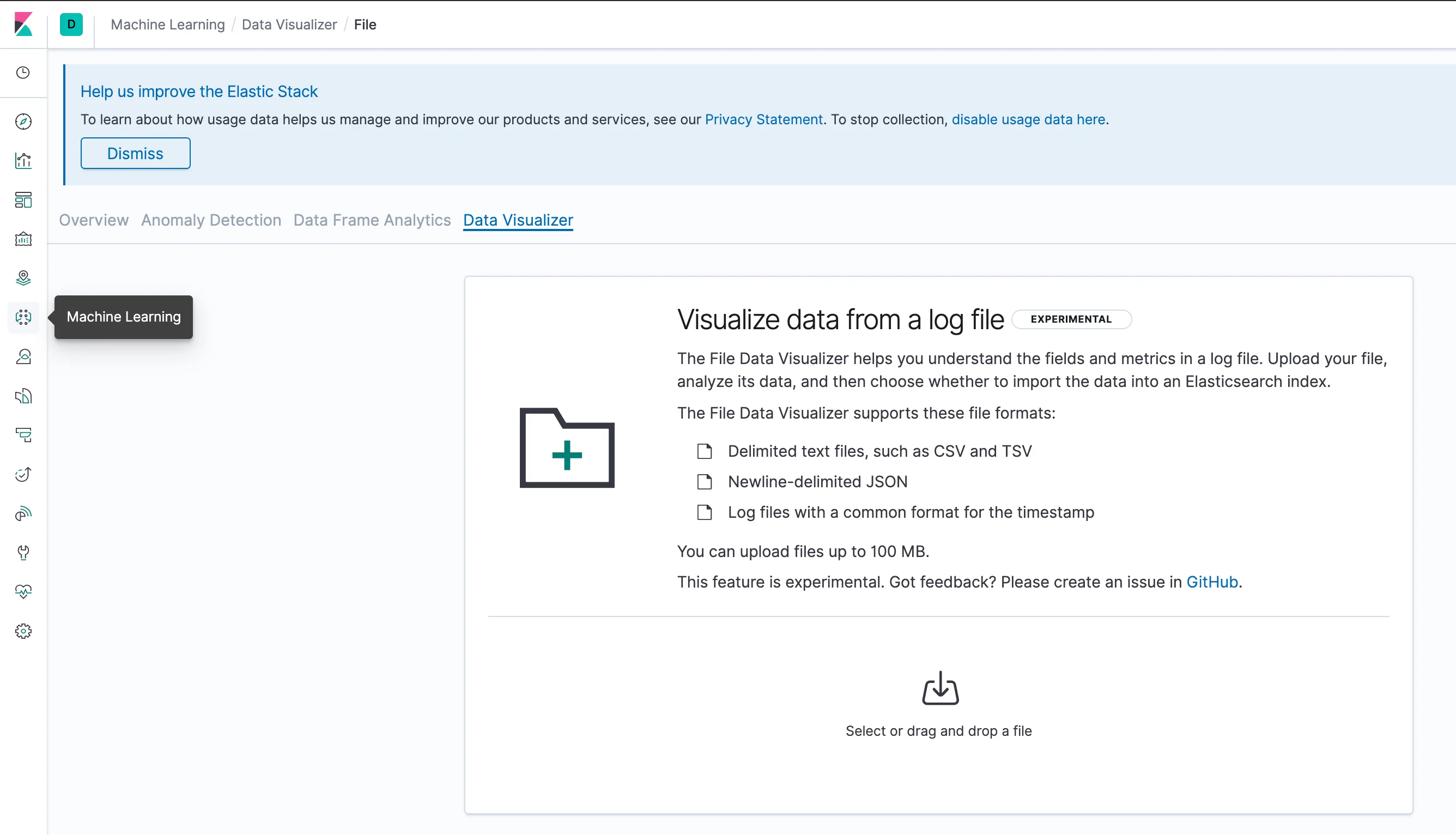The height and width of the screenshot is (835, 1456).
Task: Switch to the Overview tab
Action: pos(94,220)
